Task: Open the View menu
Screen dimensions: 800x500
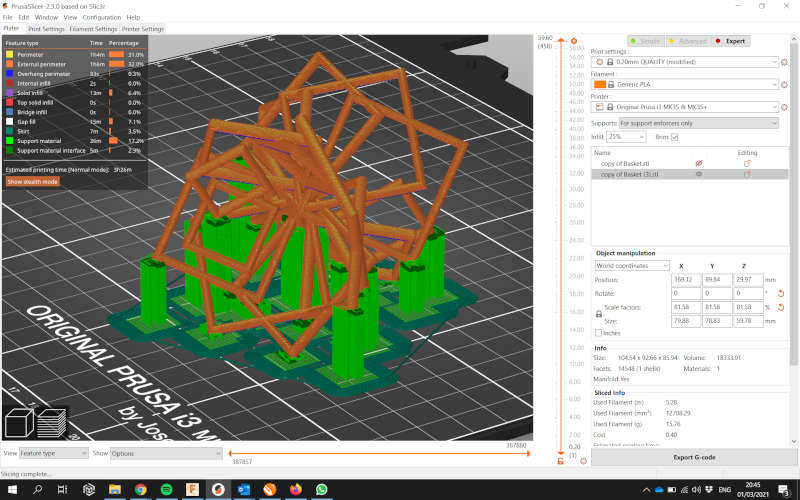Action: (x=70, y=17)
